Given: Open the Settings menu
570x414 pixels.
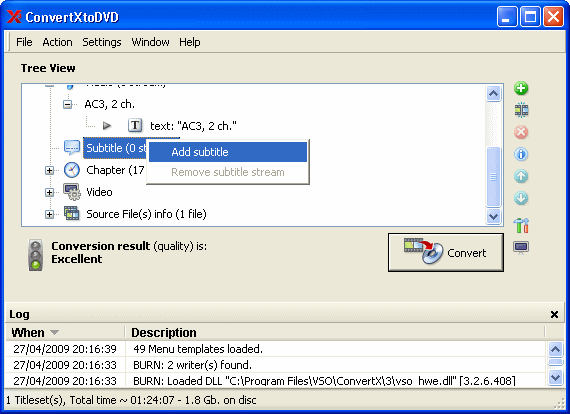Looking at the screenshot, I should pyautogui.click(x=102, y=42).
